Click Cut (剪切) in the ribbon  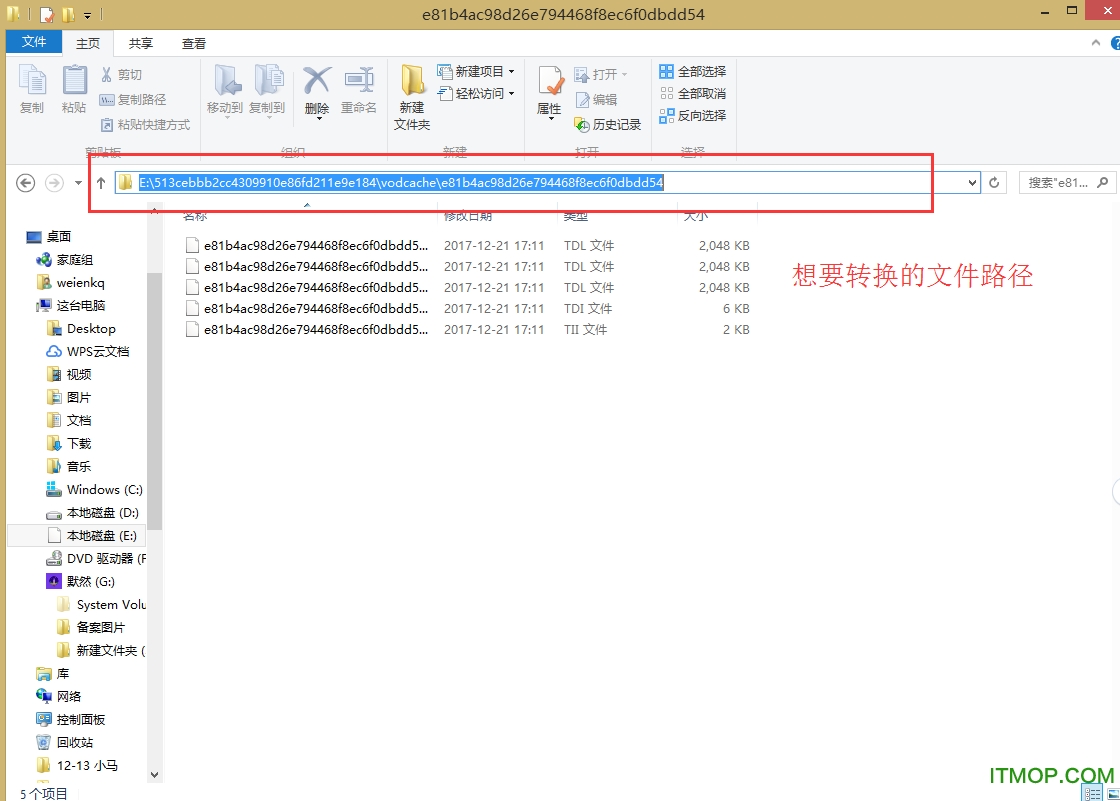tap(121, 74)
